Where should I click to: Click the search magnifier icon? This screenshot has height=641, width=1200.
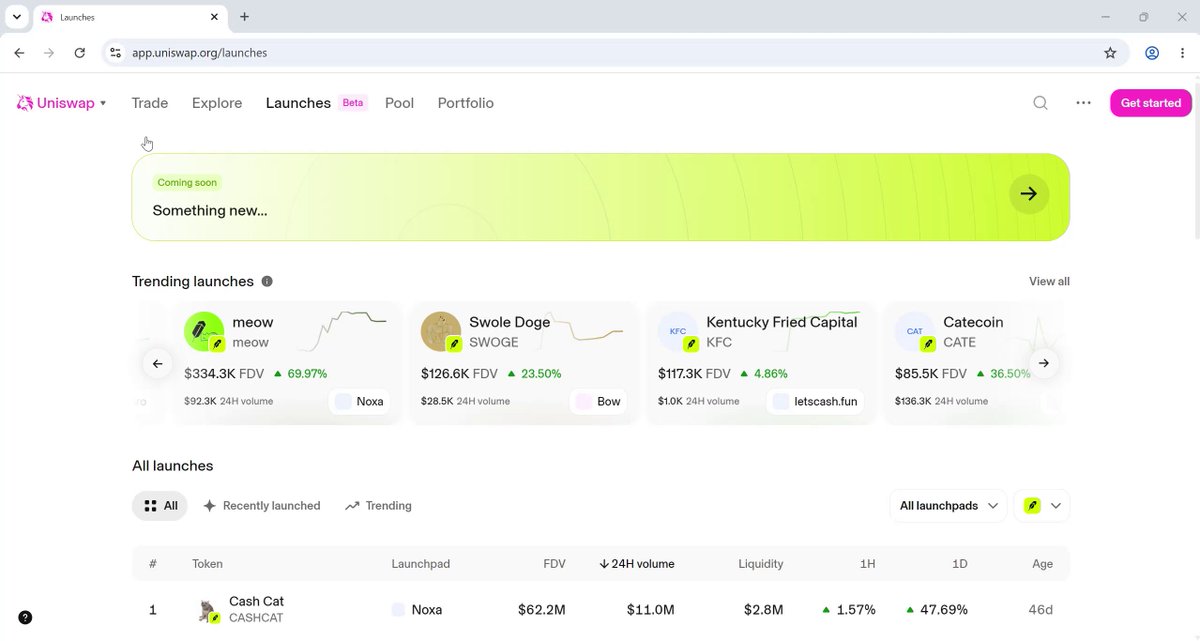point(1041,103)
